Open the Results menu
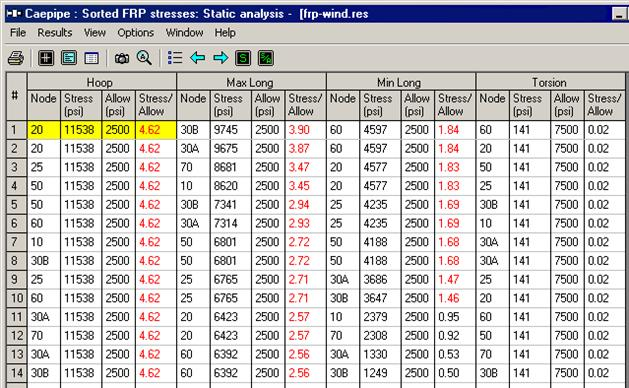629x388 pixels. tap(55, 33)
